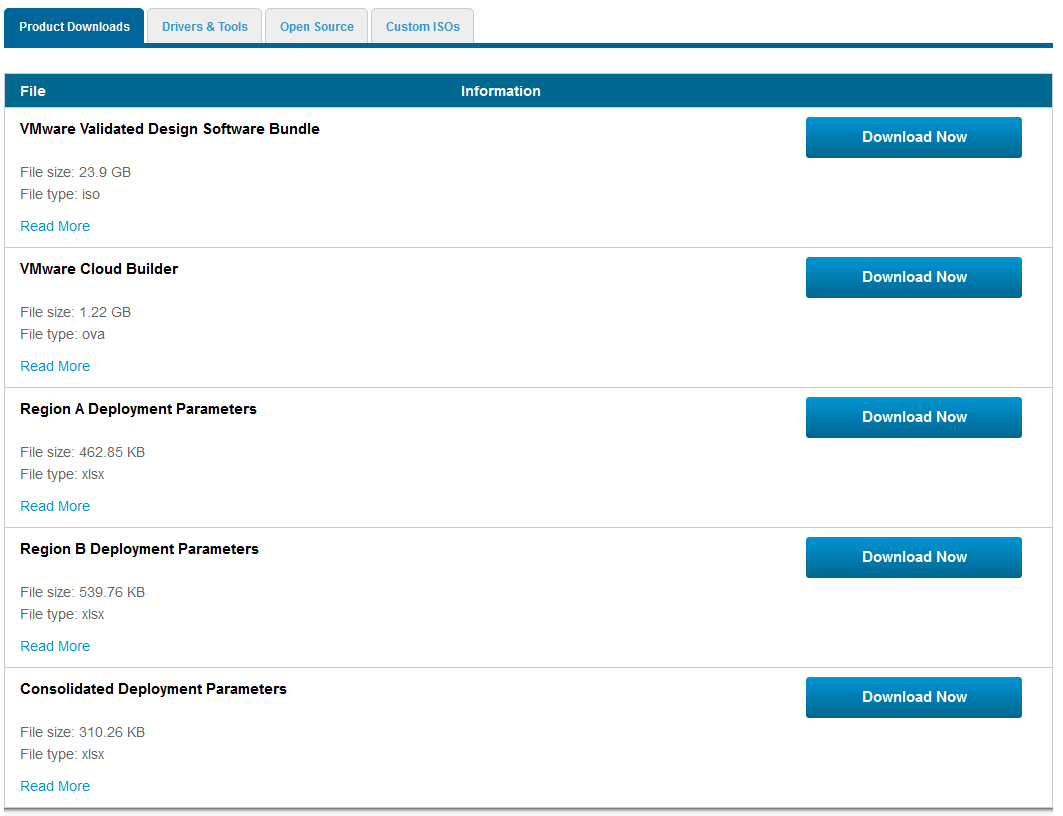Read More about VMware Cloud Builder

(55, 366)
